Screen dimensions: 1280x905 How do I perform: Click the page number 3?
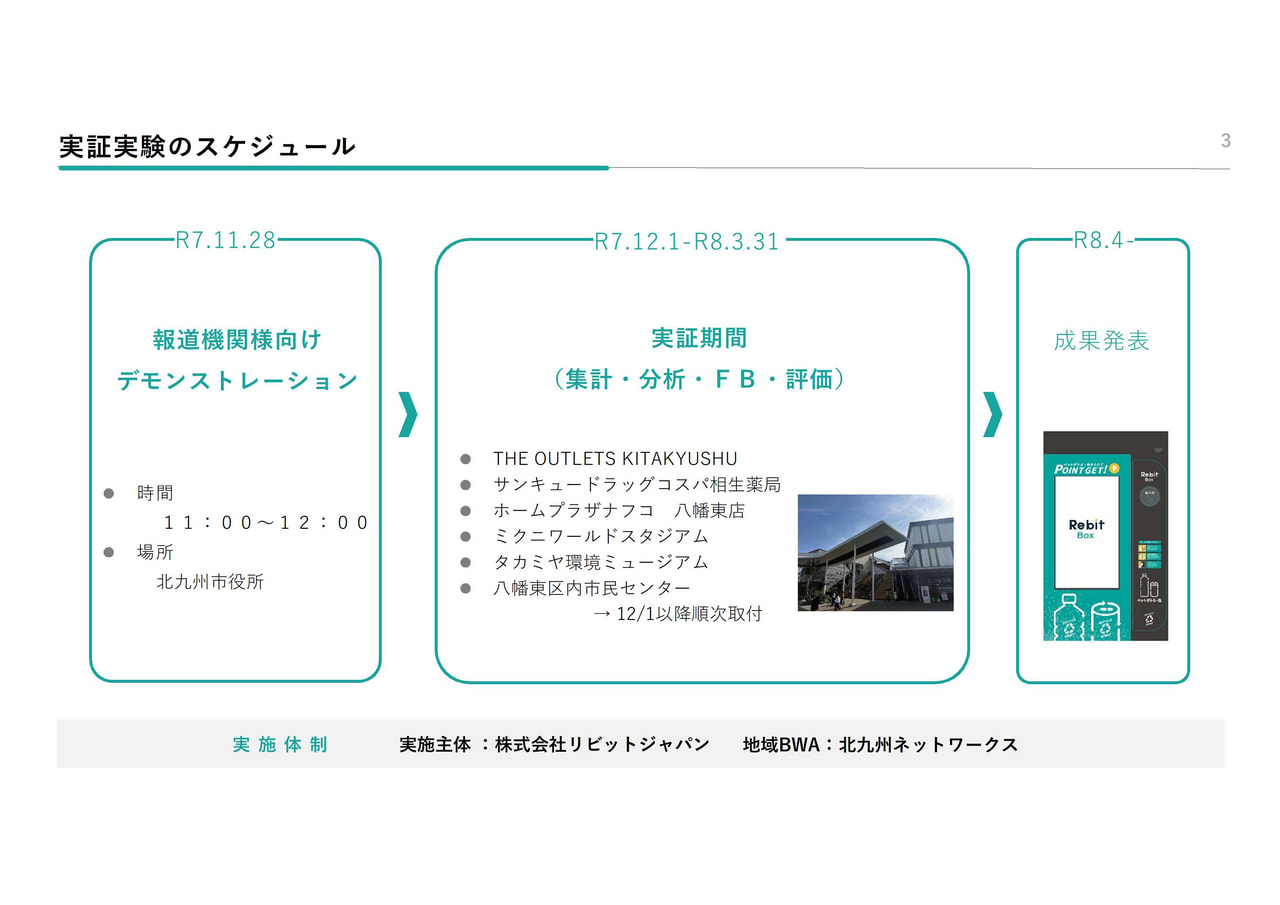click(x=1225, y=141)
